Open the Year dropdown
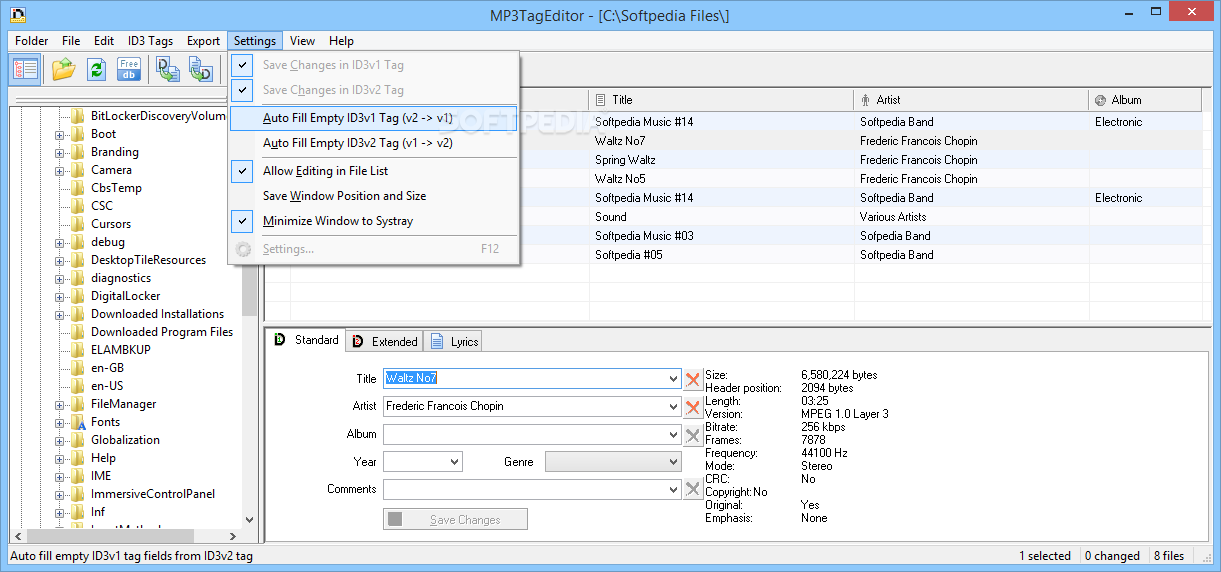This screenshot has height=572, width=1221. [x=455, y=462]
